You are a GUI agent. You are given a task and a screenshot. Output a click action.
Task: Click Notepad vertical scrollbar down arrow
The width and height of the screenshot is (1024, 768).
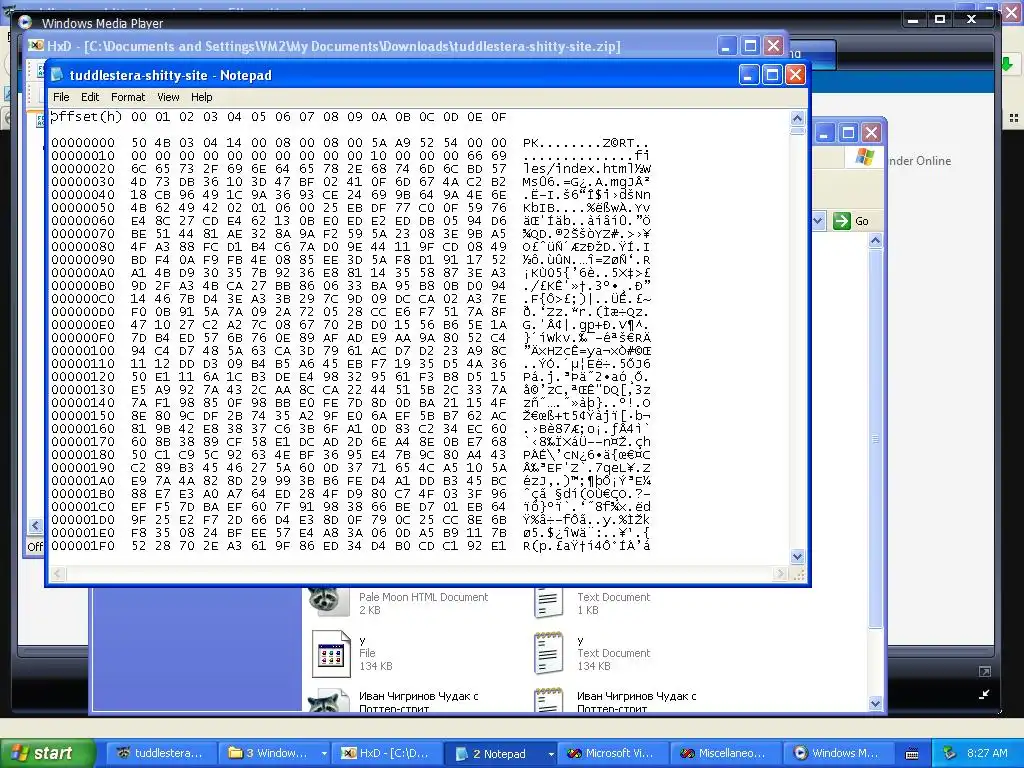coord(797,556)
